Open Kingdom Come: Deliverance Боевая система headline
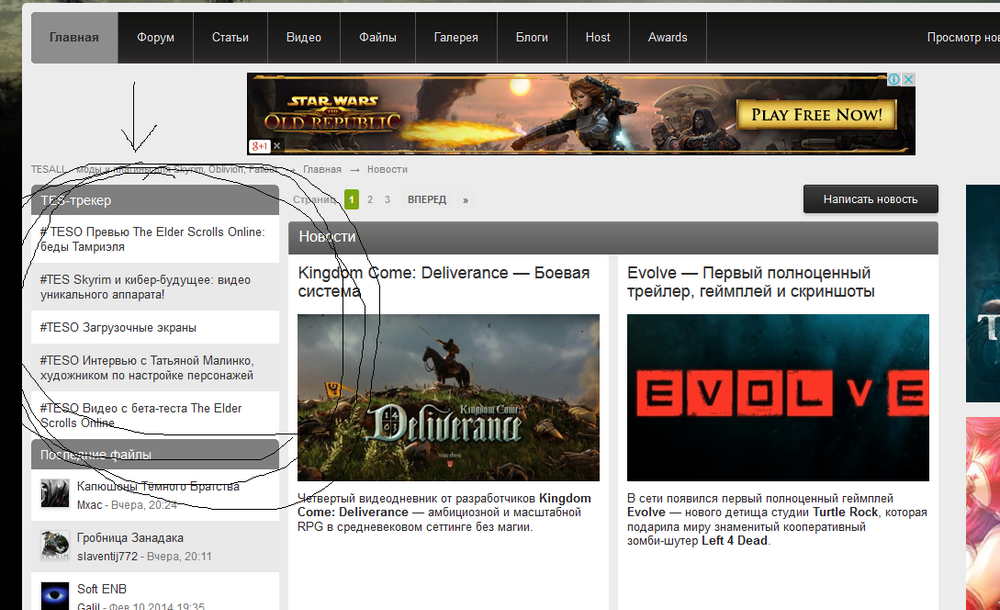Viewport: 1000px width, 610px height. click(x=444, y=282)
